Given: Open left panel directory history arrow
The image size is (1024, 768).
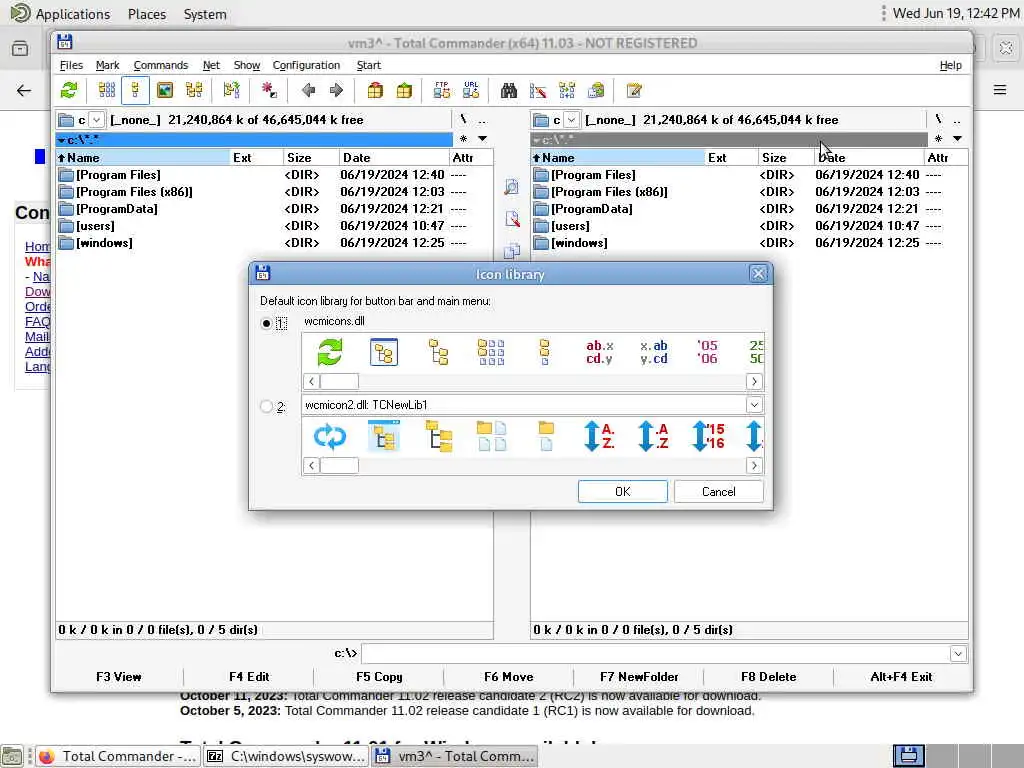Looking at the screenshot, I should click(483, 138).
